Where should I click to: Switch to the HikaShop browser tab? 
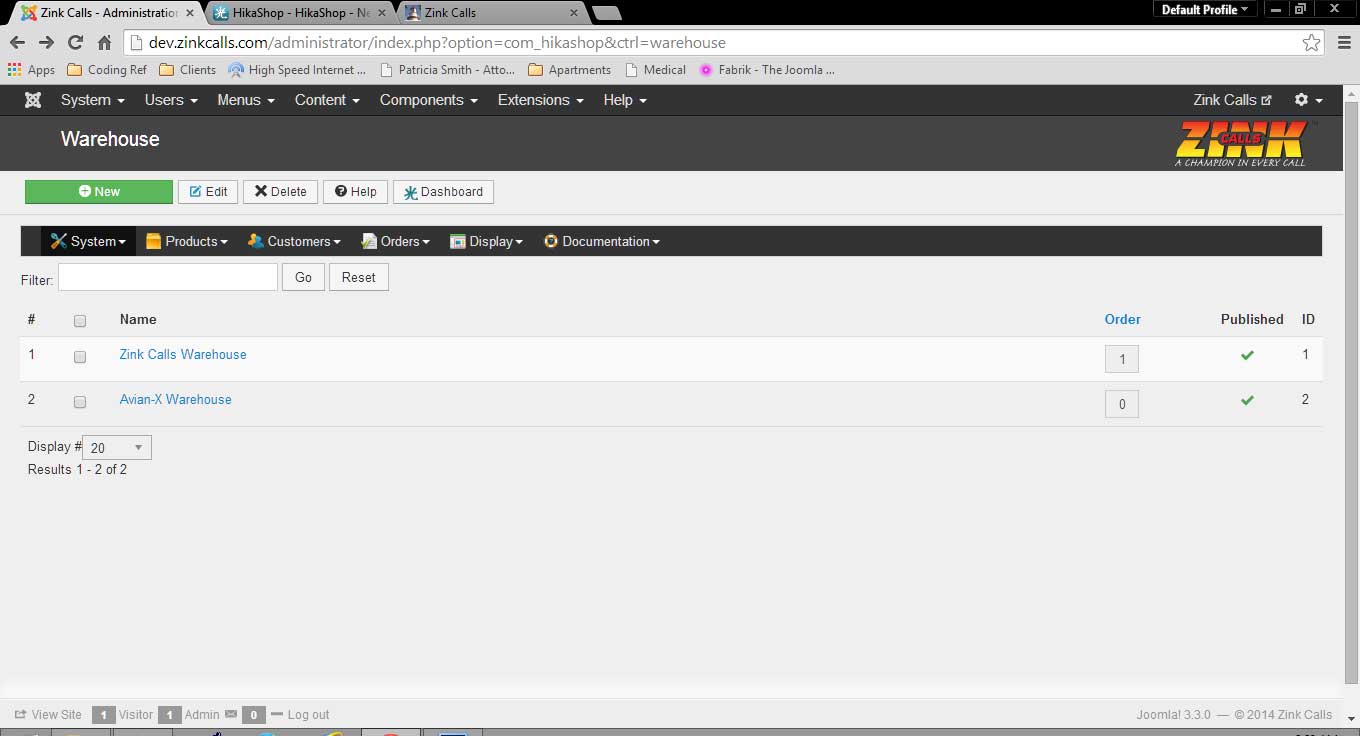pyautogui.click(x=299, y=12)
